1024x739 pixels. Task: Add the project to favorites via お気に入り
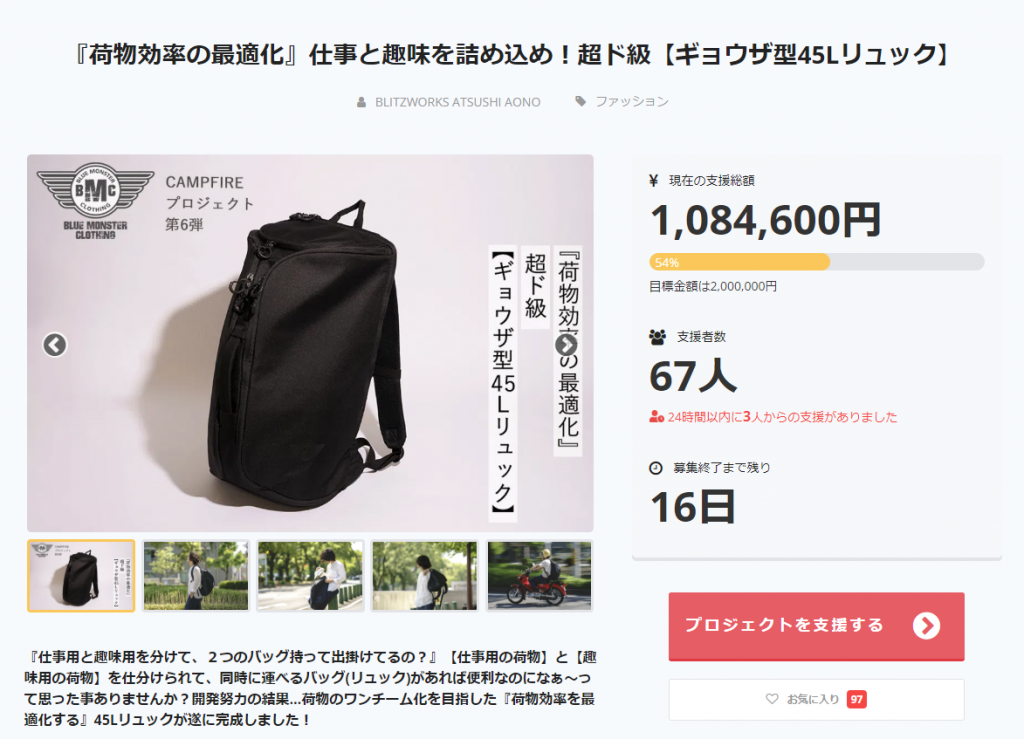816,699
